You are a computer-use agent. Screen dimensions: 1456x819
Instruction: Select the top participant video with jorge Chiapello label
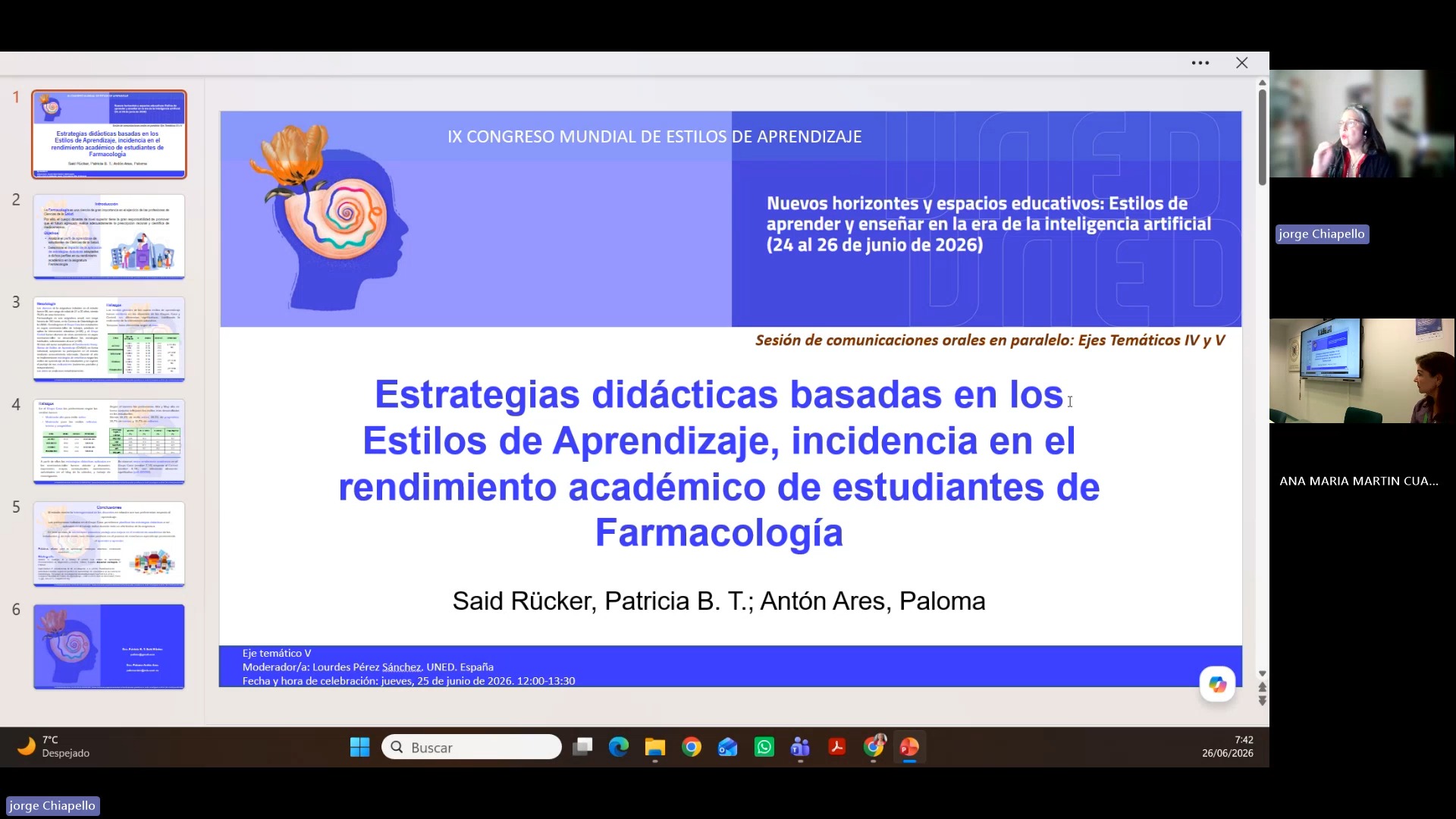[1362, 124]
